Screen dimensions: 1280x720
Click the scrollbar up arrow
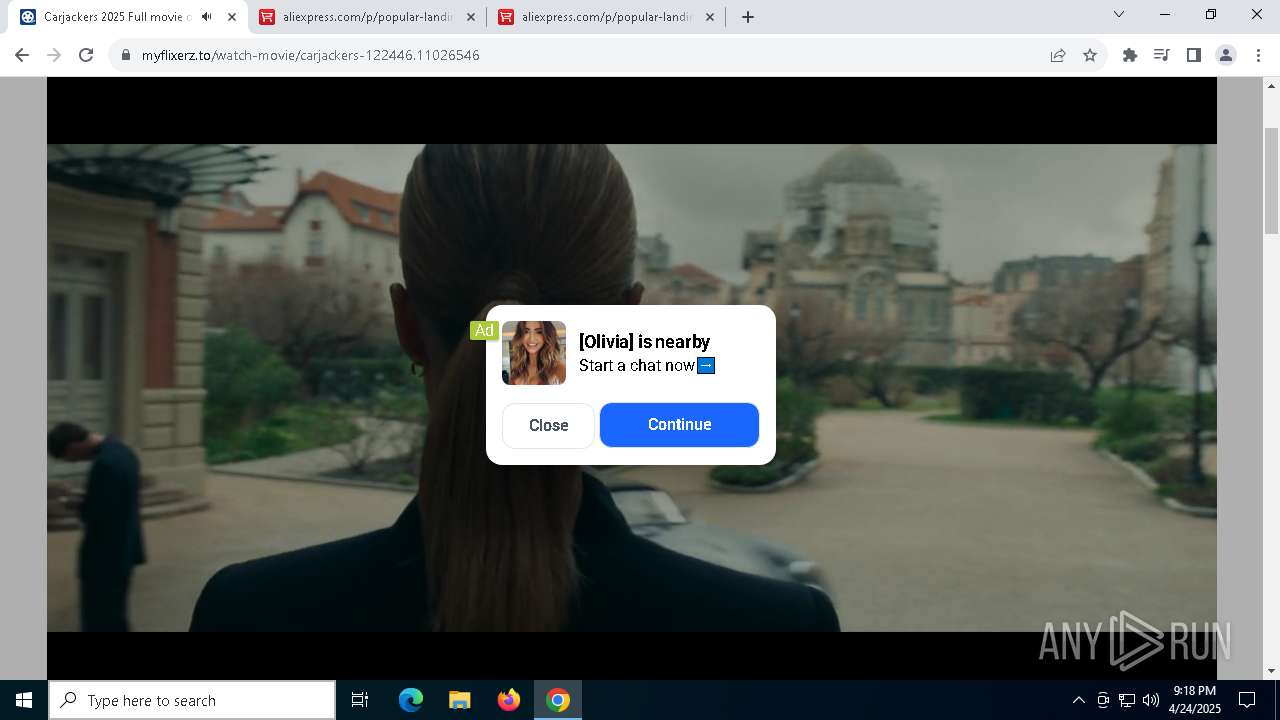pos(1272,87)
